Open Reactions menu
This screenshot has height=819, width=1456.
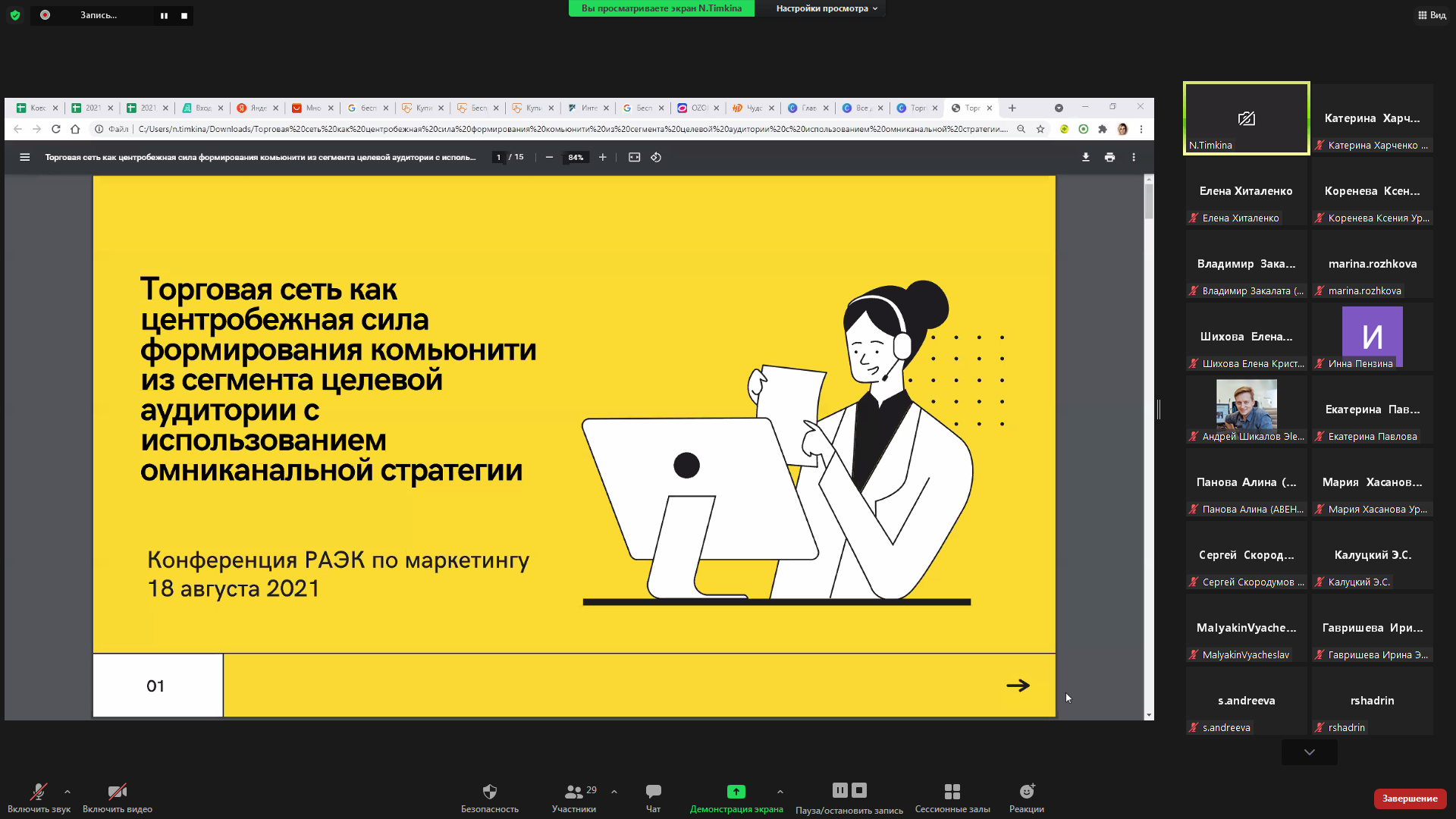point(1026,792)
